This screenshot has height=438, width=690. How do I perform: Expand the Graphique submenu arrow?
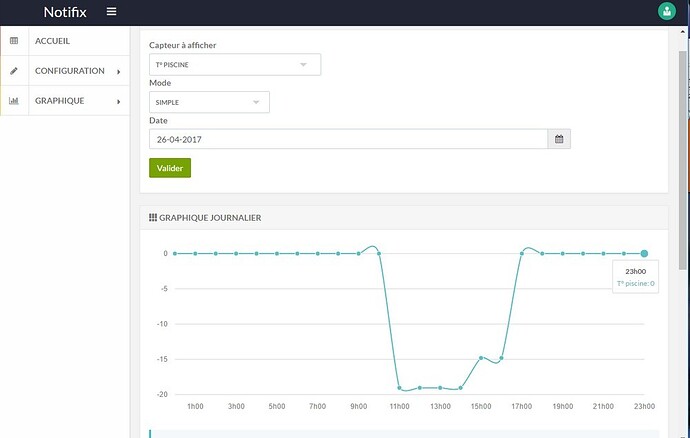tap(118, 102)
